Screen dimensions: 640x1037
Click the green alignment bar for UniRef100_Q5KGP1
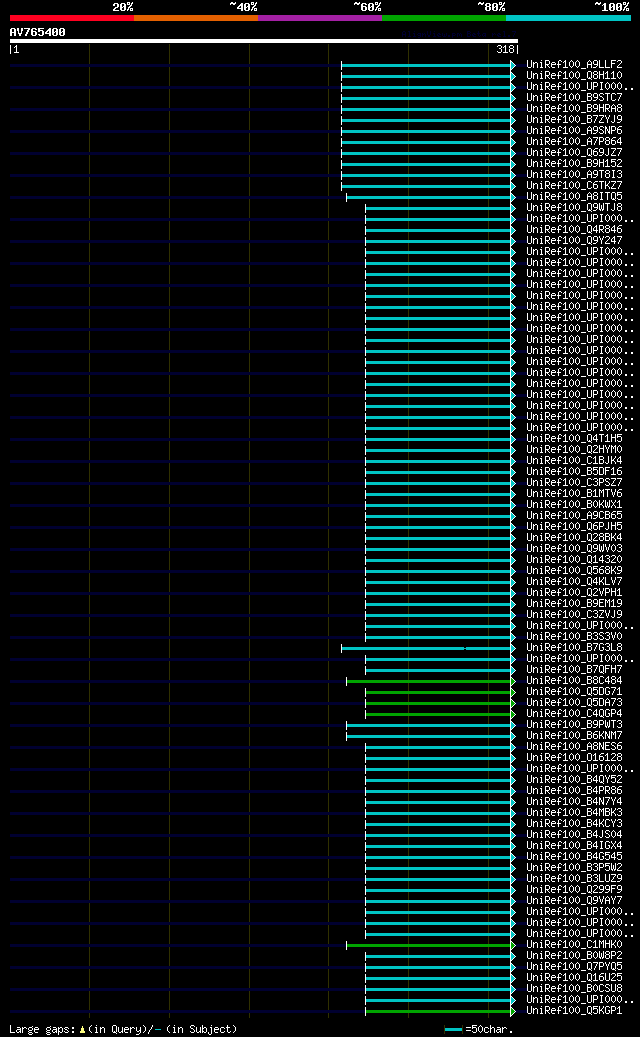(439, 1011)
